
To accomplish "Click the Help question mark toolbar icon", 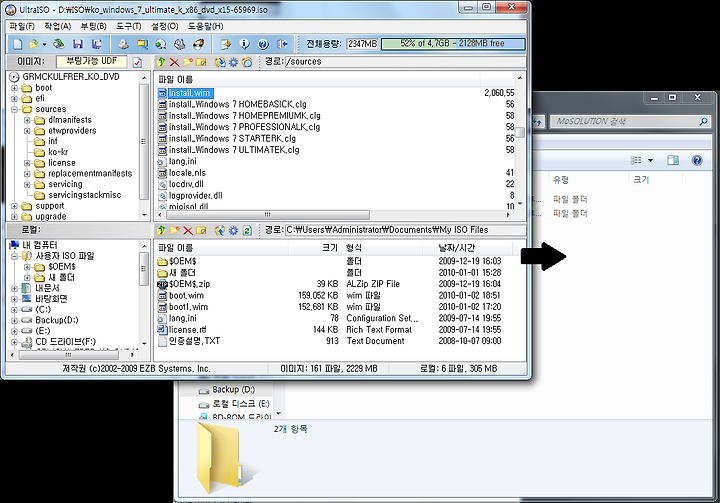I will [263, 44].
